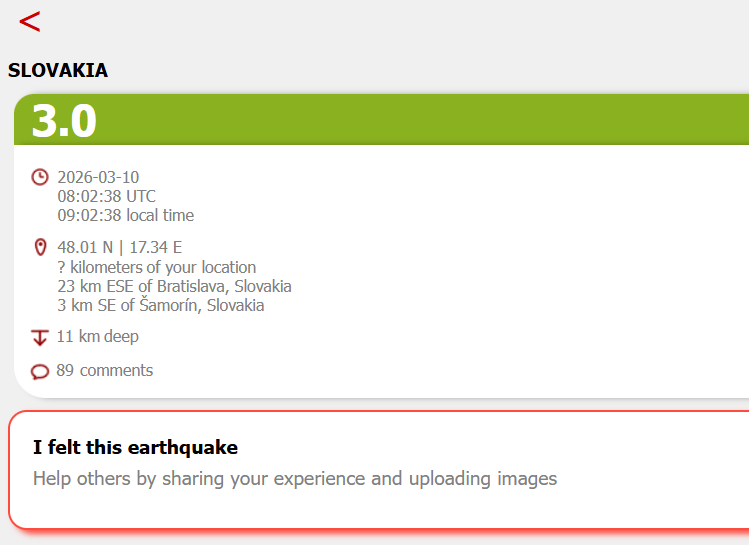Click the I felt this earthquake title
Screen dimensions: 749x545
pos(136,448)
